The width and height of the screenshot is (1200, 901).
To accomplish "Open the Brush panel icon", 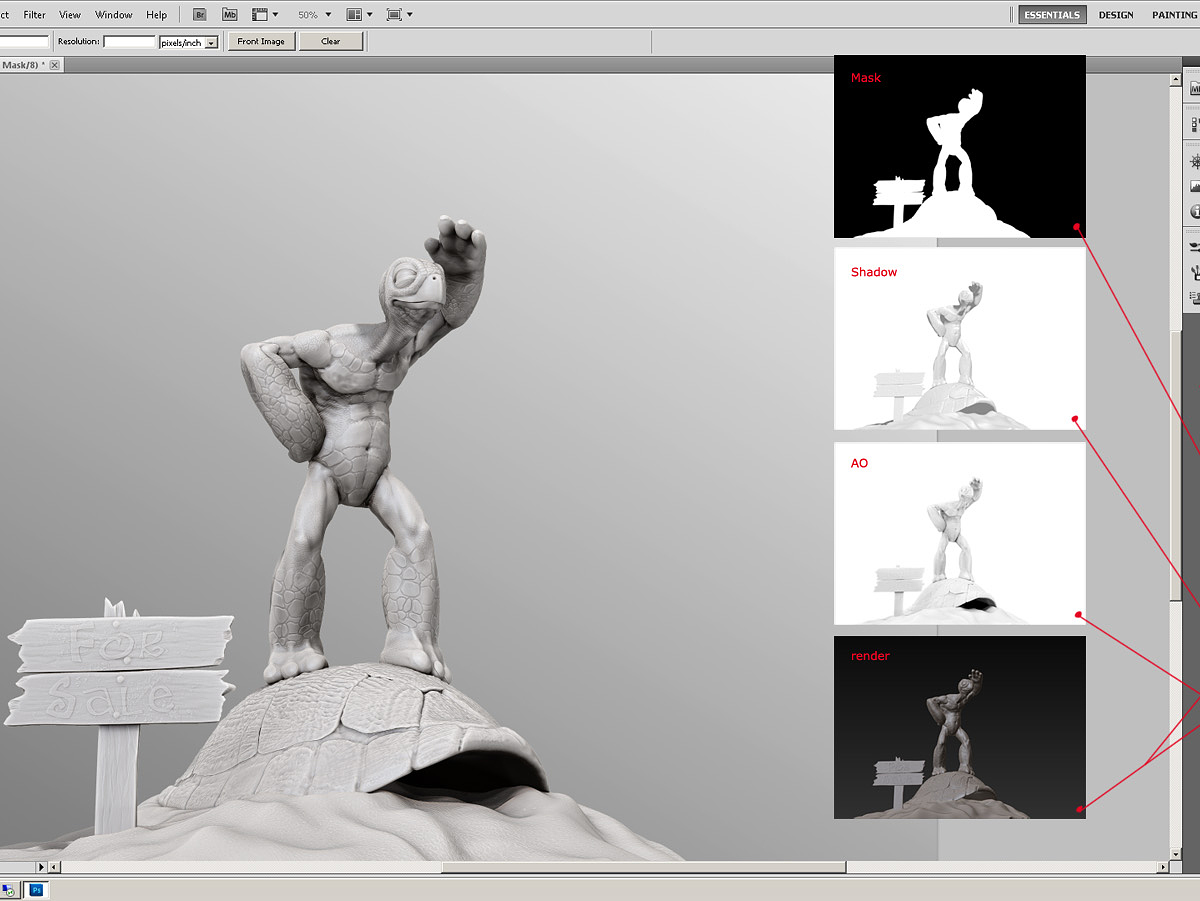I will tap(1194, 246).
